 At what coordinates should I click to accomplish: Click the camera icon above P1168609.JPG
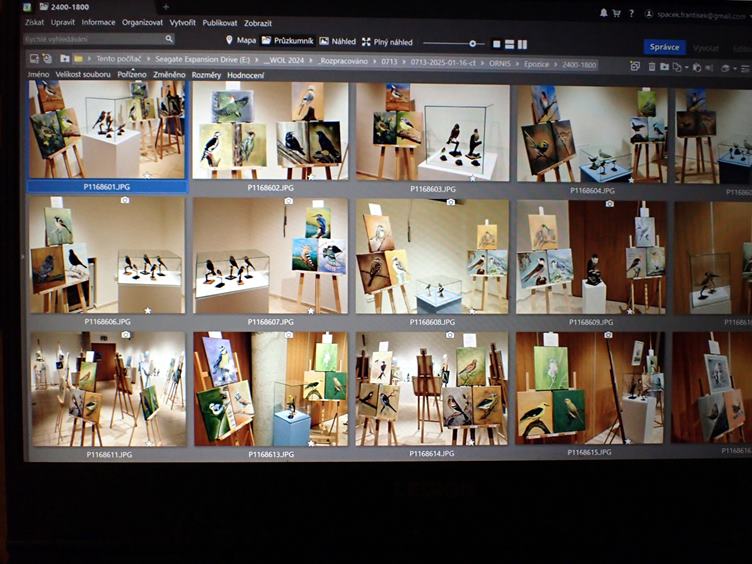click(609, 203)
